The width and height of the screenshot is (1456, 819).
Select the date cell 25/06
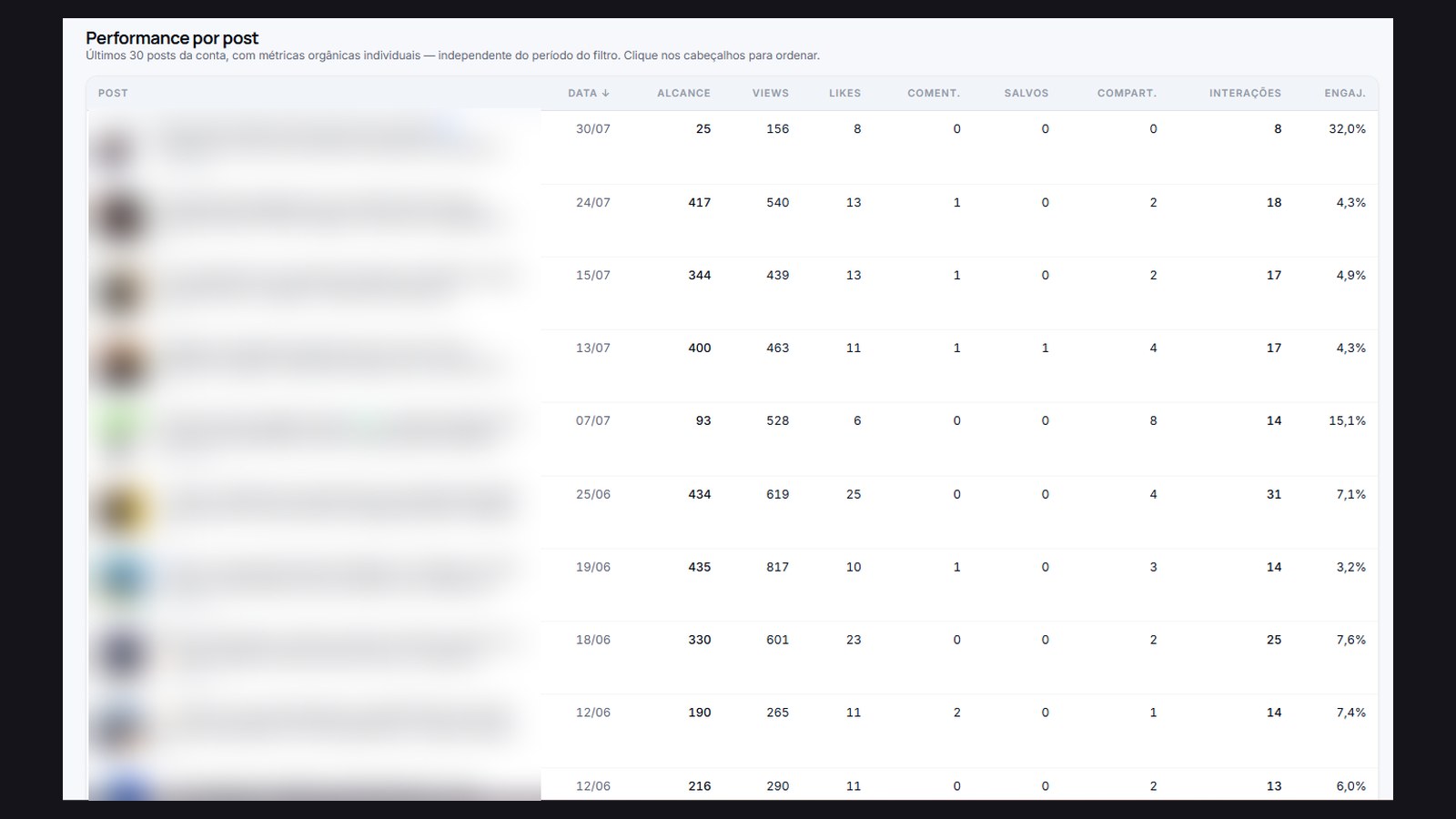593,494
